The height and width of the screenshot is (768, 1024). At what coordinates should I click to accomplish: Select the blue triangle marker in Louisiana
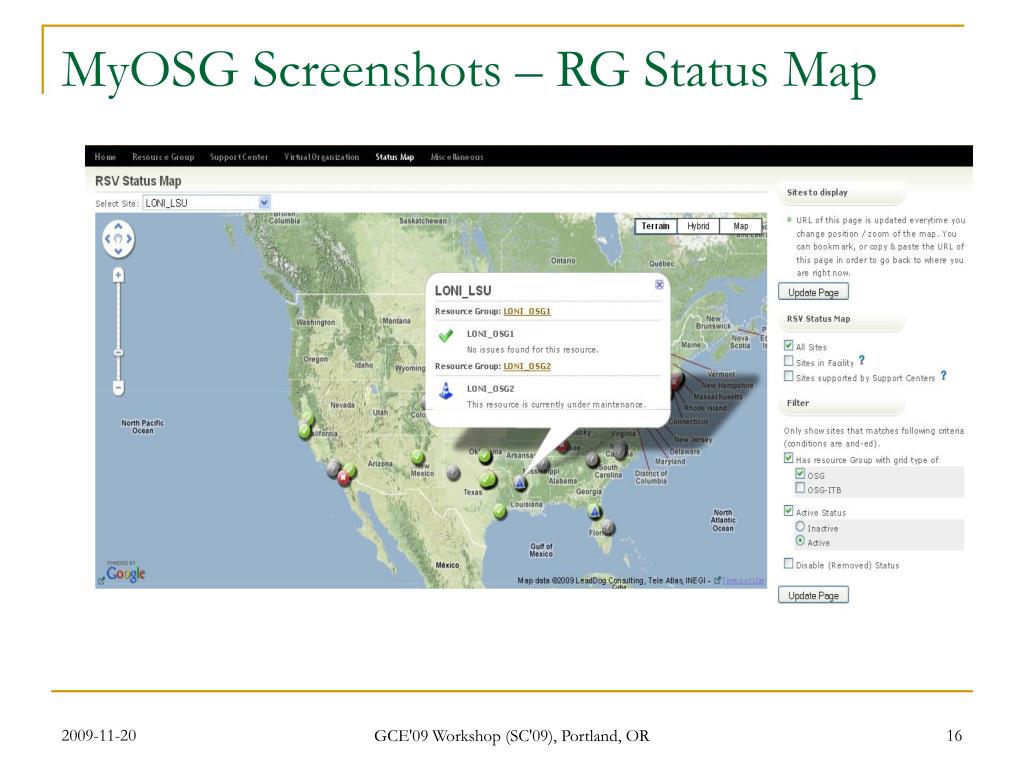[519, 483]
